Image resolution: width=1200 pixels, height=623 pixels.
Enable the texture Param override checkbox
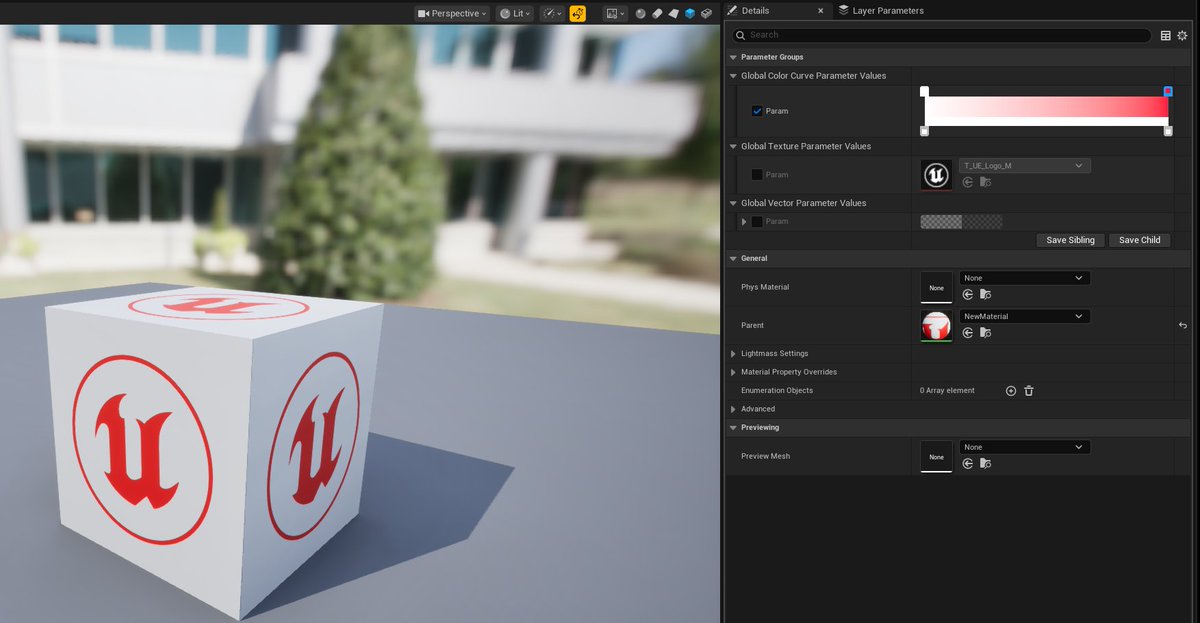[757, 175]
